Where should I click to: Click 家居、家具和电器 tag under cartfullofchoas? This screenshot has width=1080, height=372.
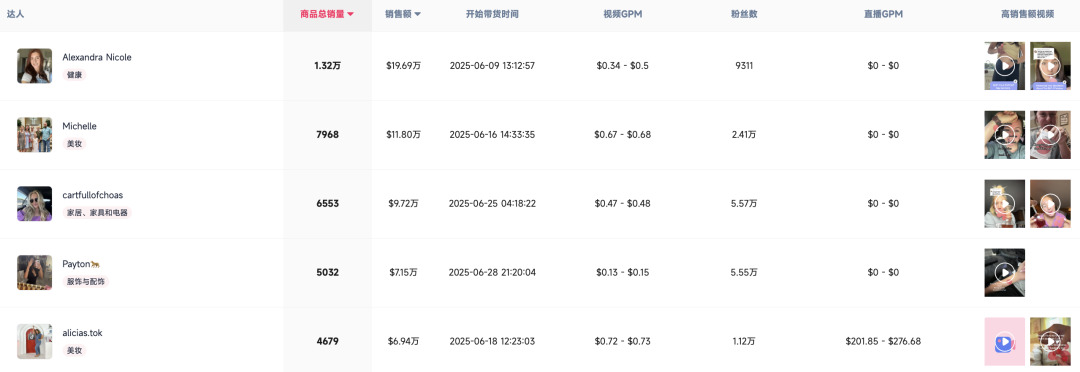(x=97, y=212)
